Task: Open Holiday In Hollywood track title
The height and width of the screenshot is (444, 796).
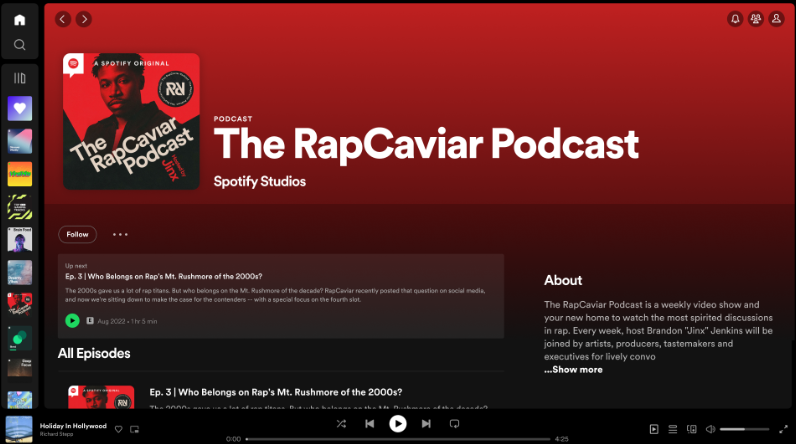Action: click(x=73, y=426)
